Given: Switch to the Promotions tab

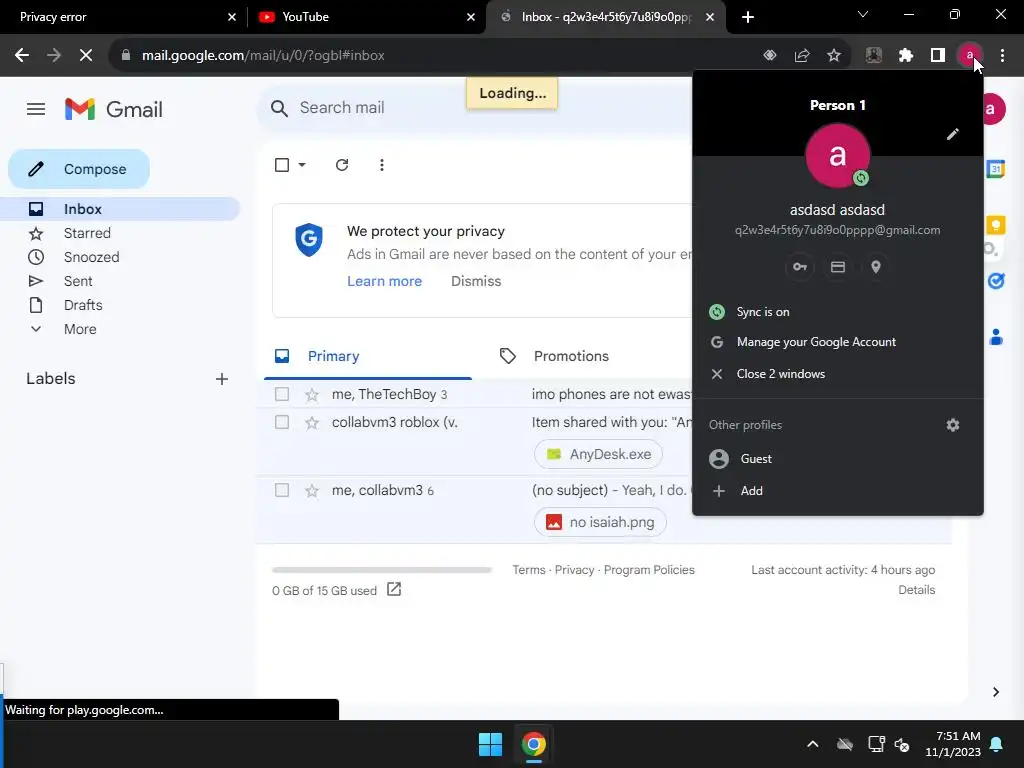Looking at the screenshot, I should tap(571, 356).
